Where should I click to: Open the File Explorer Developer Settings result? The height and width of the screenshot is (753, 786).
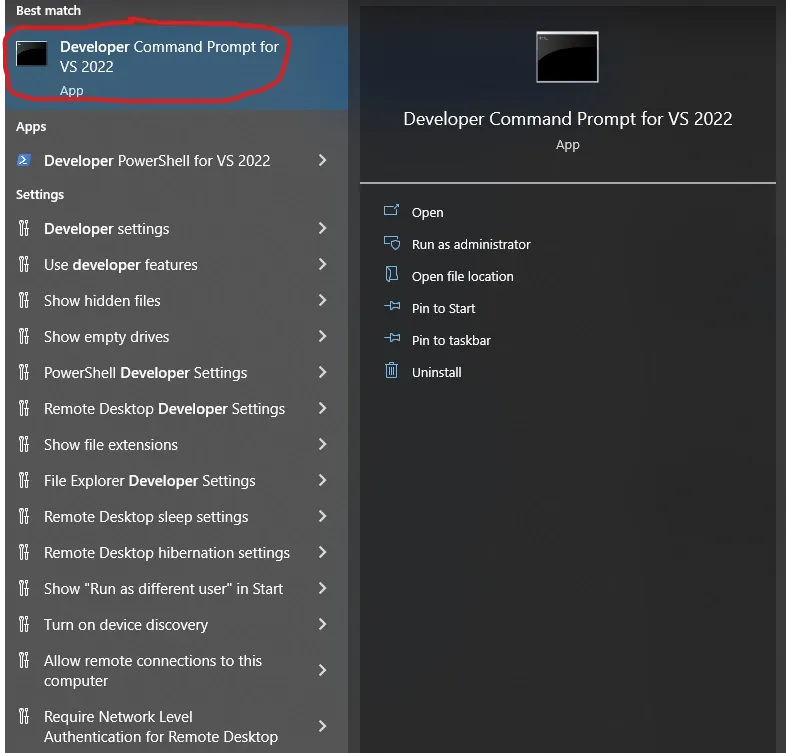149,481
